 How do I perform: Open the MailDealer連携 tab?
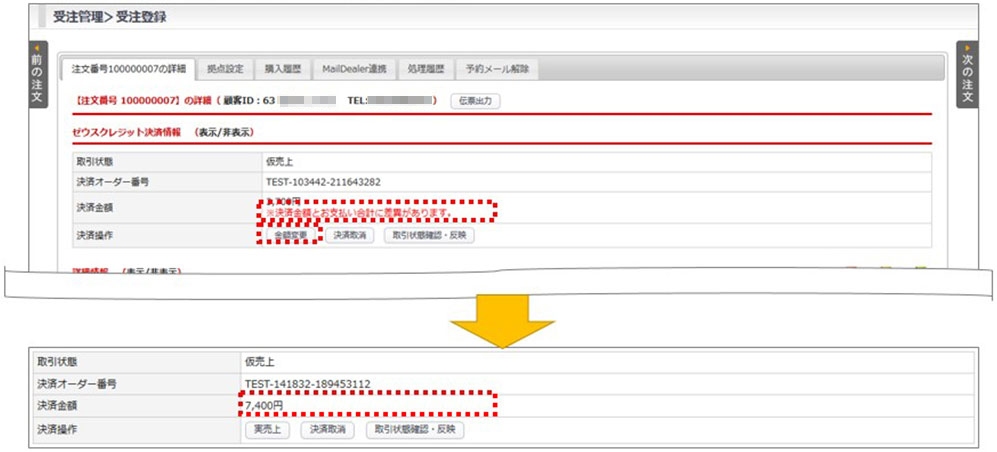click(354, 69)
